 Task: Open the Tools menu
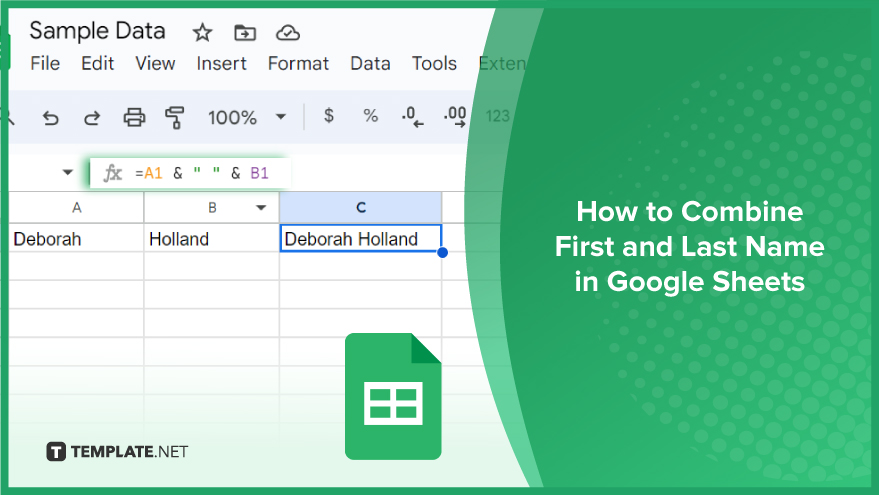pos(434,63)
